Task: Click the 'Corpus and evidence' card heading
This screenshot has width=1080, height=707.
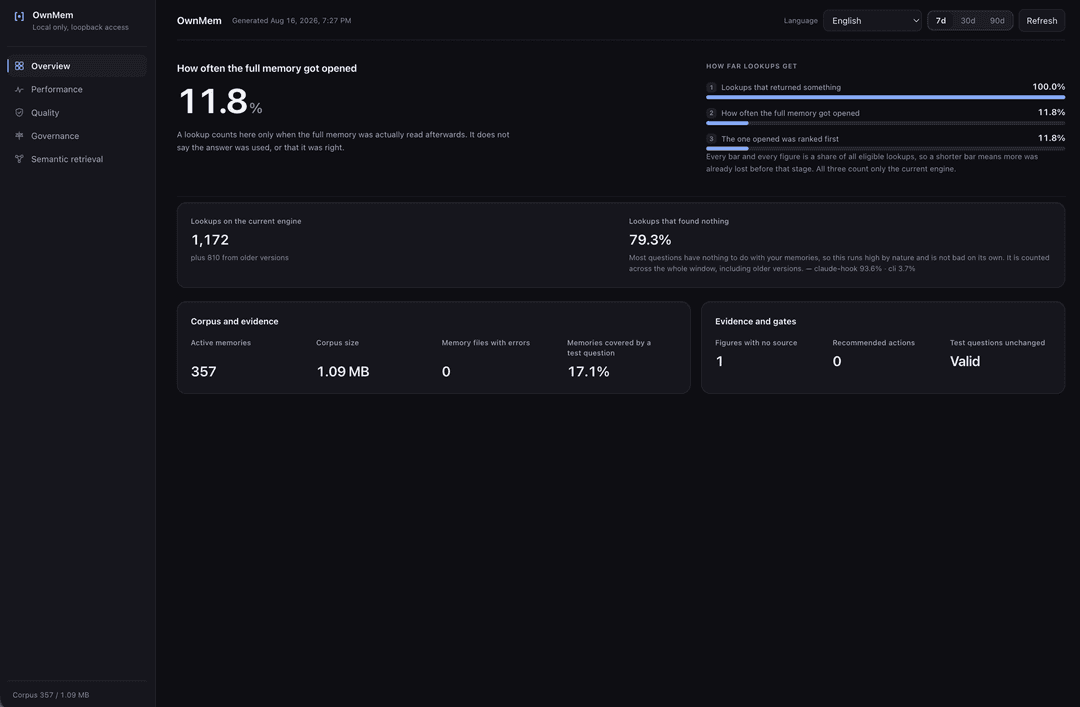Action: click(234, 321)
